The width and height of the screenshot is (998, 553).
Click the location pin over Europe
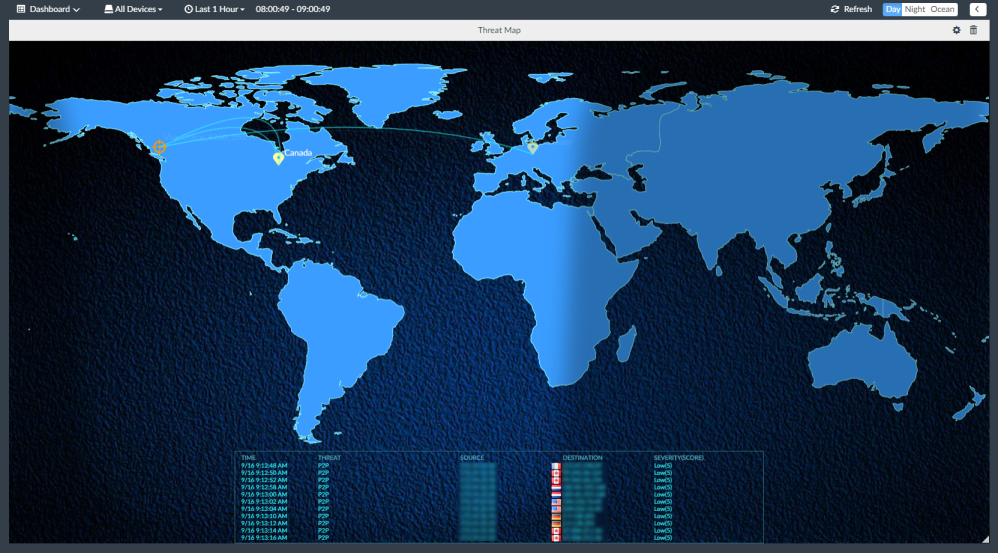[x=532, y=148]
